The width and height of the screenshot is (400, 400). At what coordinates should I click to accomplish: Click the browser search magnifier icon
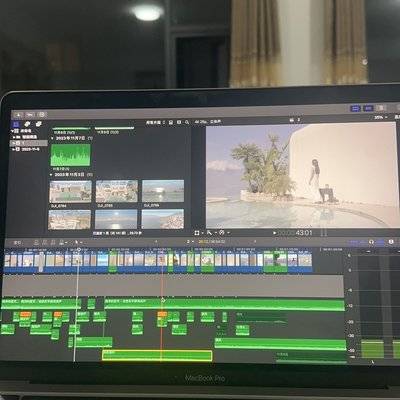pyautogui.click(x=187, y=122)
